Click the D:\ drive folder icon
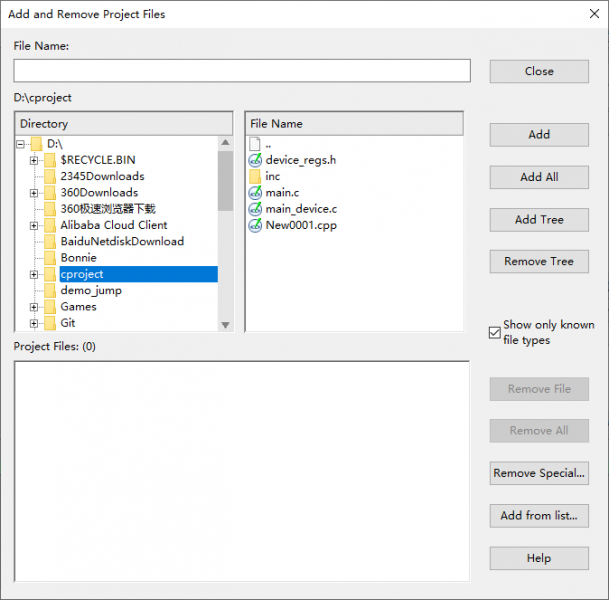The width and height of the screenshot is (609, 600). pos(37,144)
